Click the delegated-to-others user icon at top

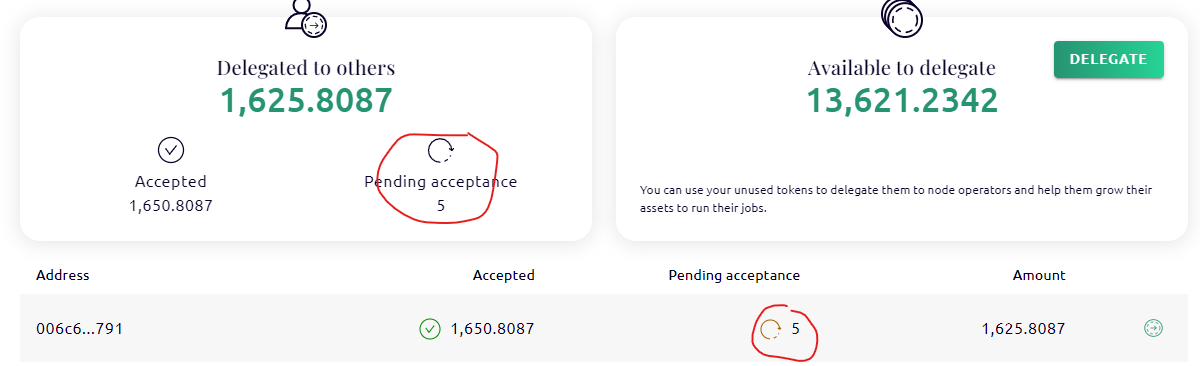306,18
